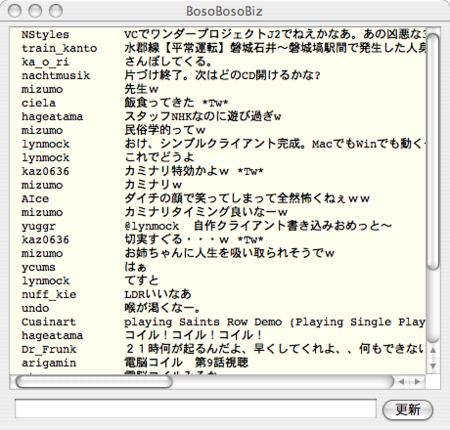Select the Cusinart username

[49, 322]
